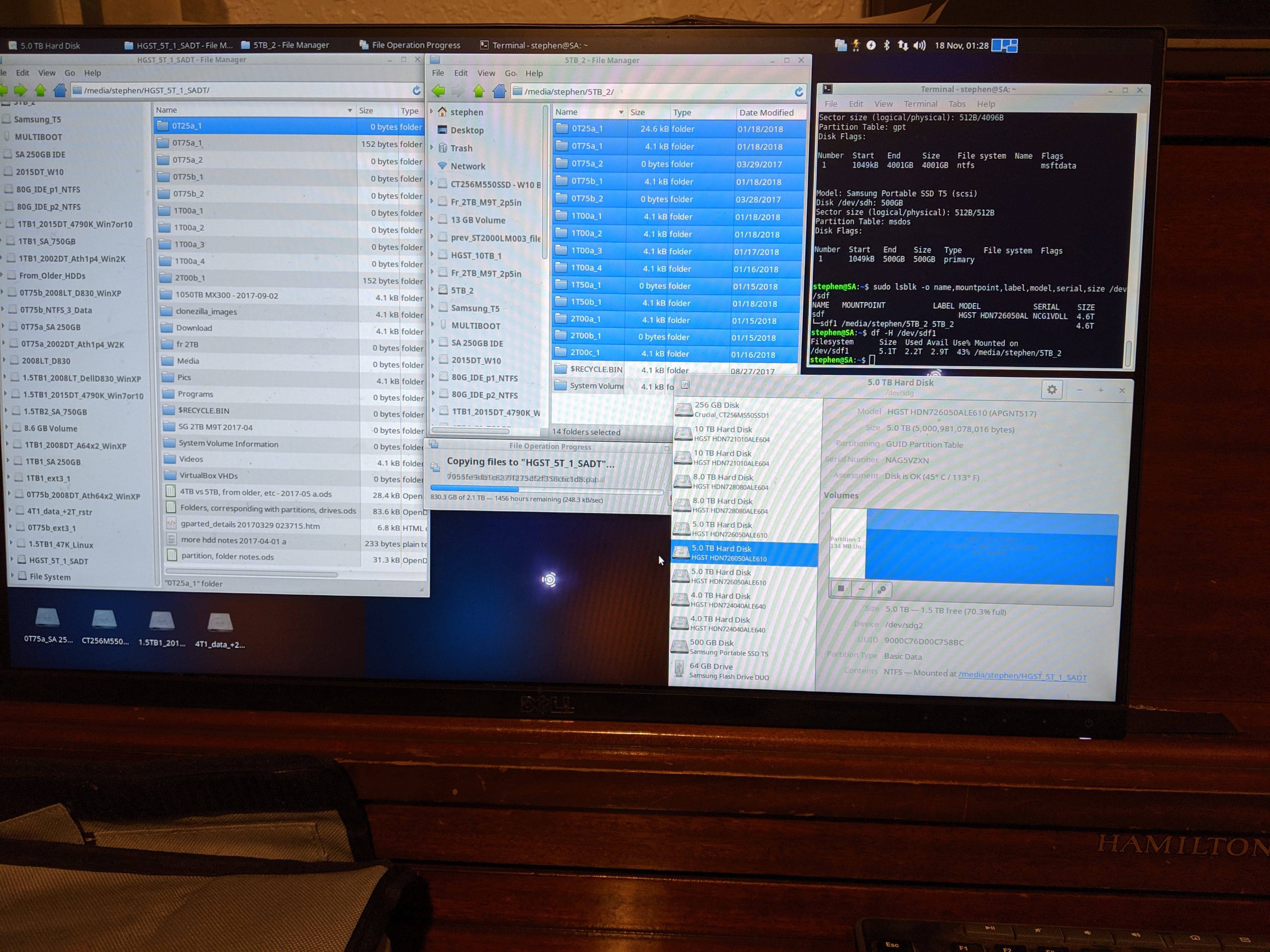Unmount selected partition with the stop button
Image resolution: width=1270 pixels, height=952 pixels.
click(841, 589)
